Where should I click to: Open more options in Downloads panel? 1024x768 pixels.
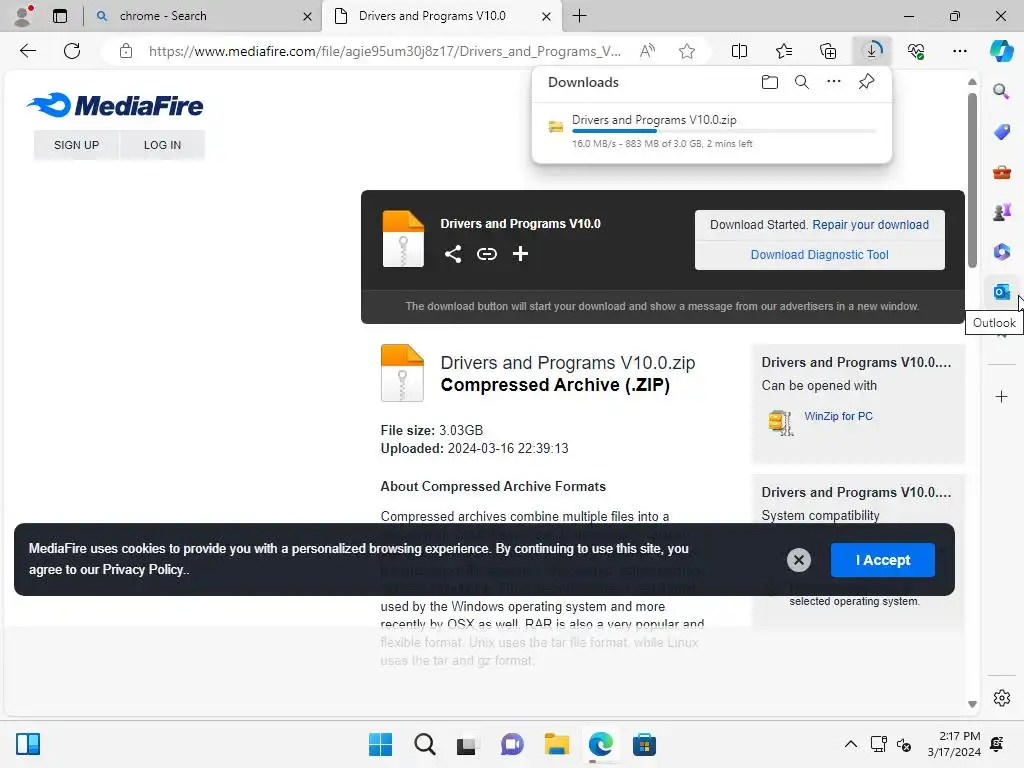(x=834, y=82)
